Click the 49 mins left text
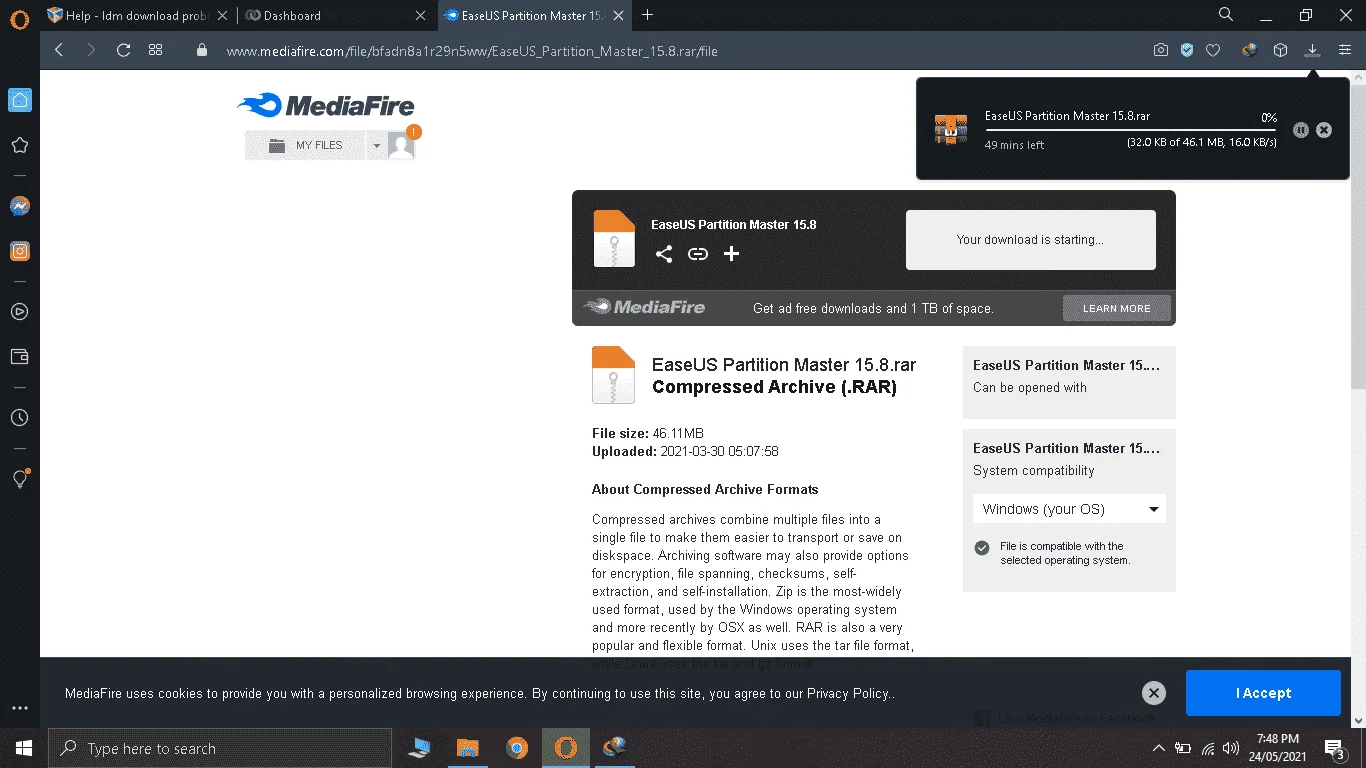The height and width of the screenshot is (768, 1366). click(x=1014, y=146)
